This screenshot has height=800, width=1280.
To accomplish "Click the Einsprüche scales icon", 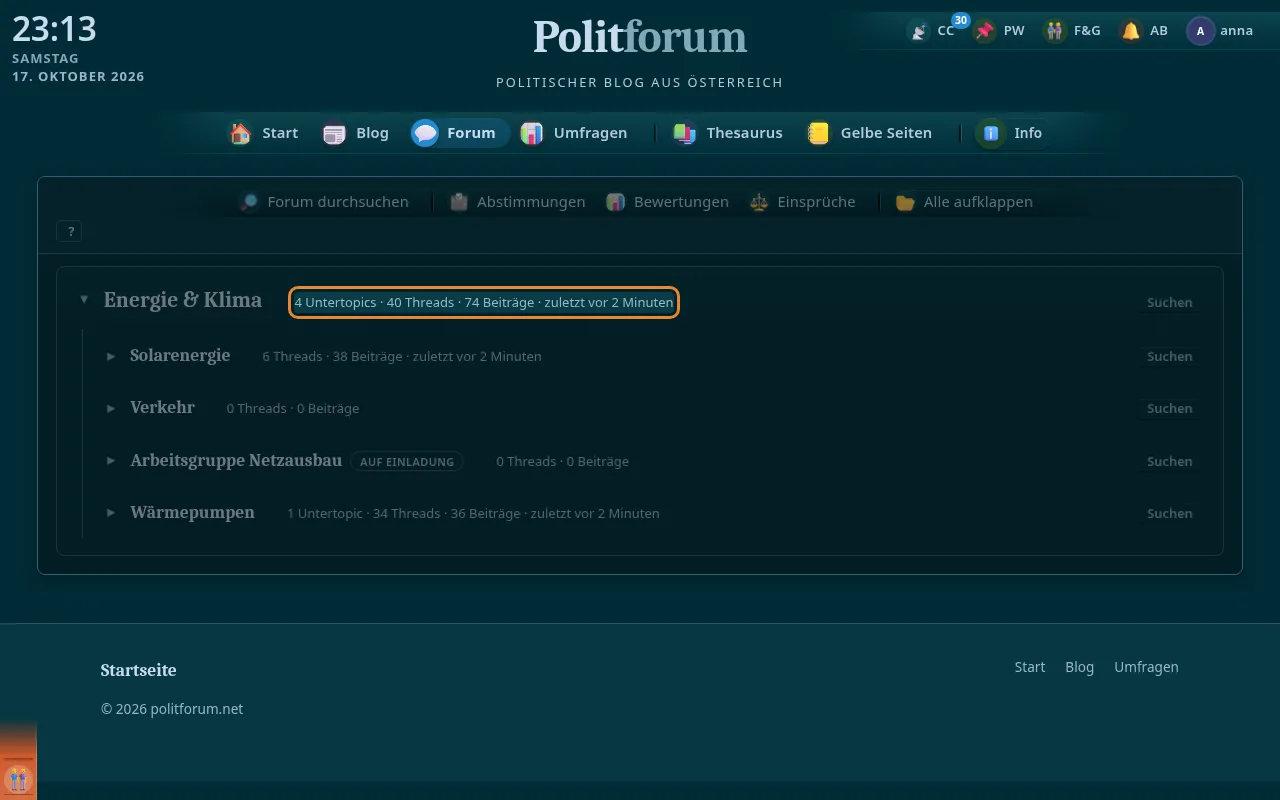I will [x=759, y=202].
